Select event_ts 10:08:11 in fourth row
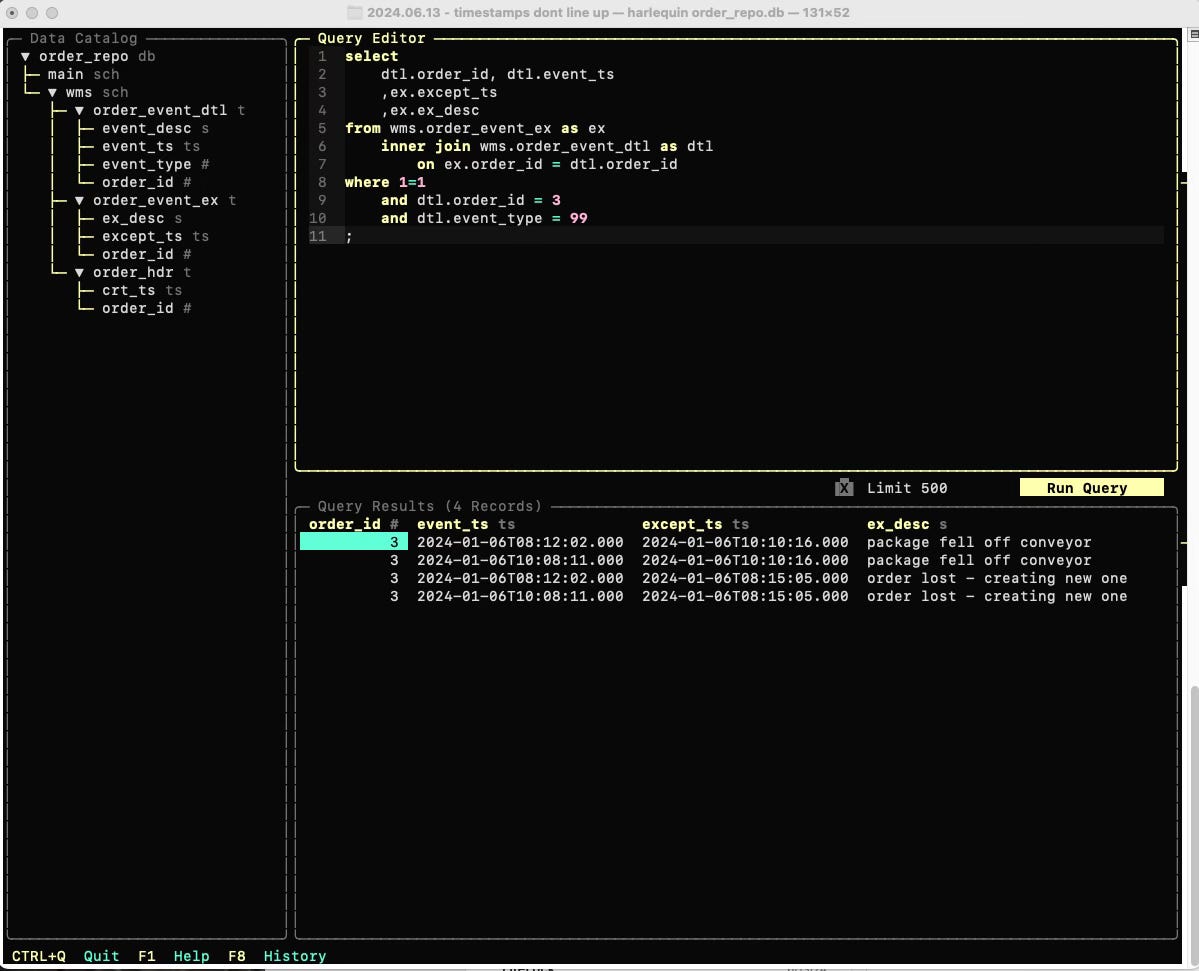The image size is (1199, 971). coord(520,596)
